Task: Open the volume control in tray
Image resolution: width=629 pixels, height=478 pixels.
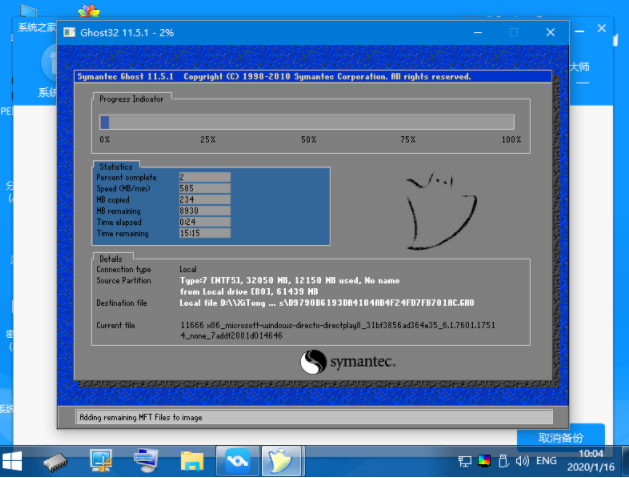Action: [523, 461]
